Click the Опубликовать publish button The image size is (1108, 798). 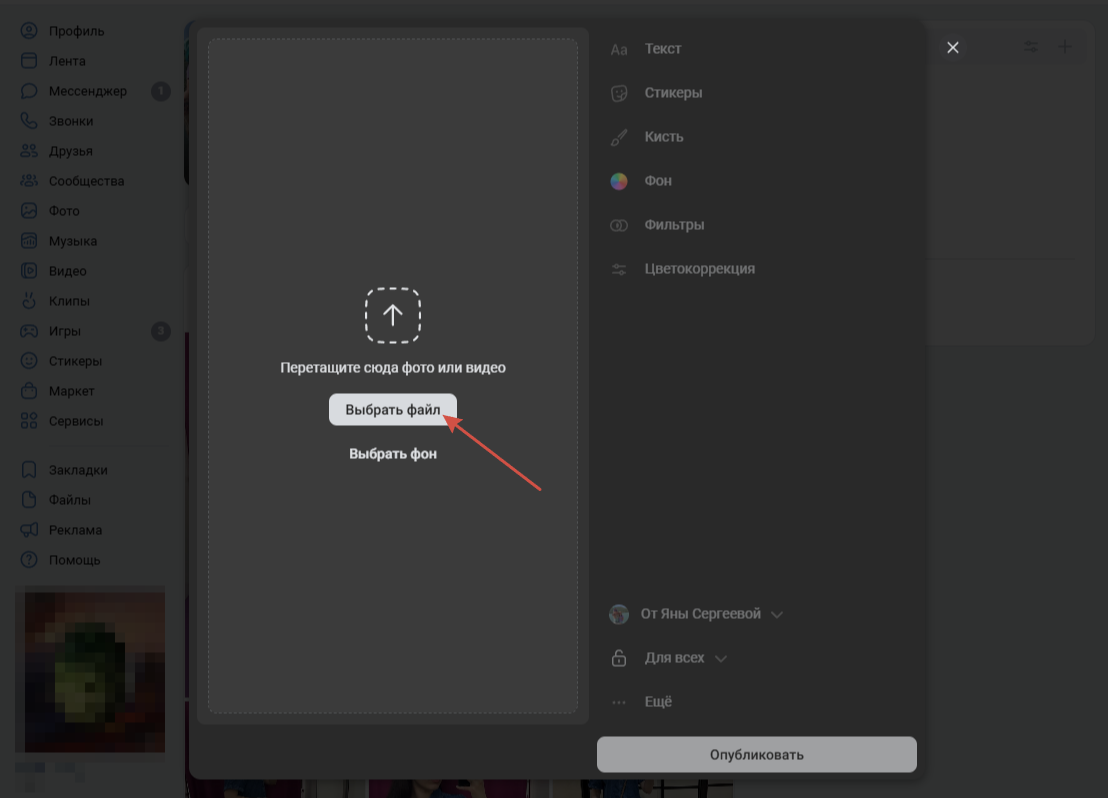tap(757, 754)
